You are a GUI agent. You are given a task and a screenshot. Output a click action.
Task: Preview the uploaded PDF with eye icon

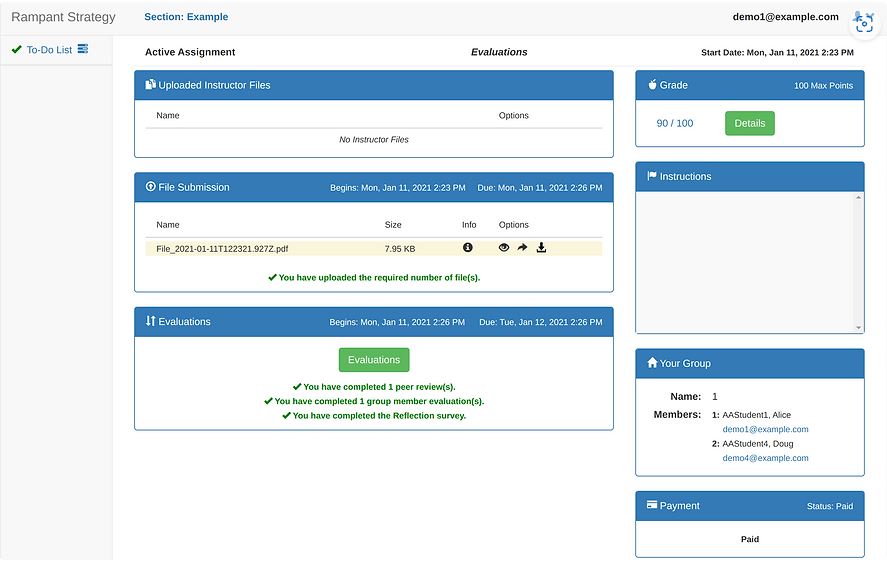pyautogui.click(x=504, y=248)
